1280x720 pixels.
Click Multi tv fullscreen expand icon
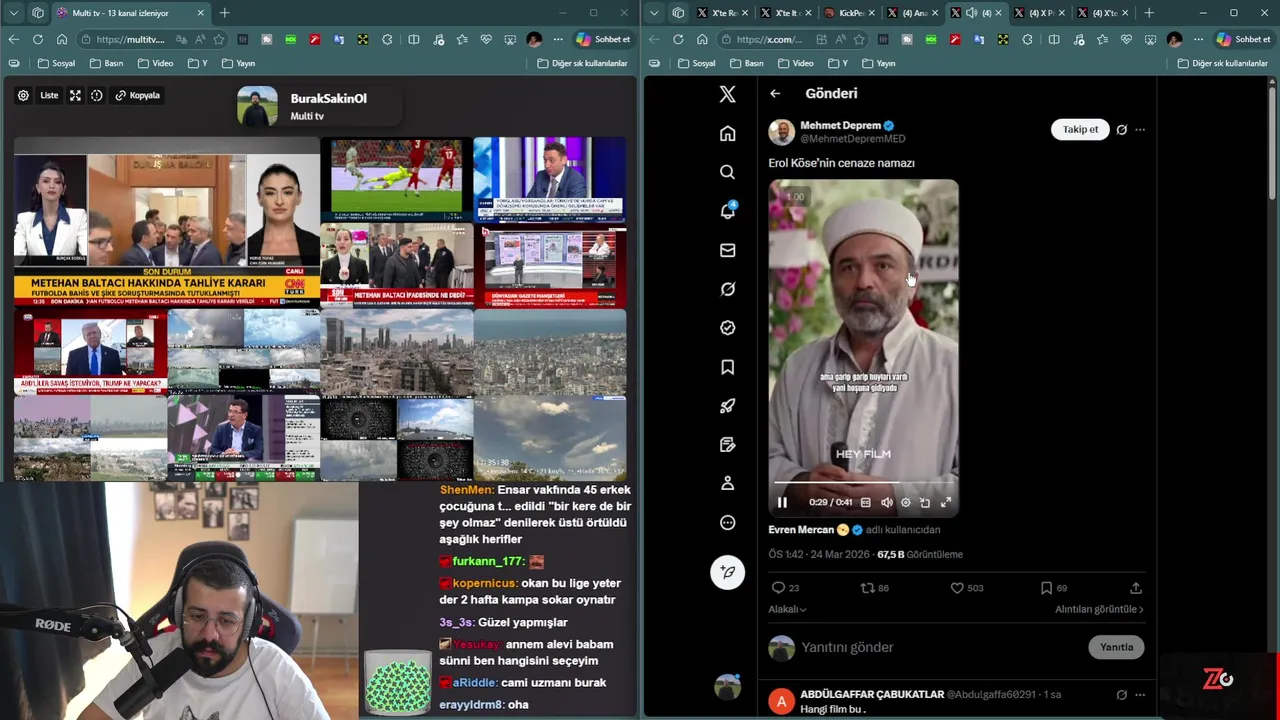tap(75, 95)
